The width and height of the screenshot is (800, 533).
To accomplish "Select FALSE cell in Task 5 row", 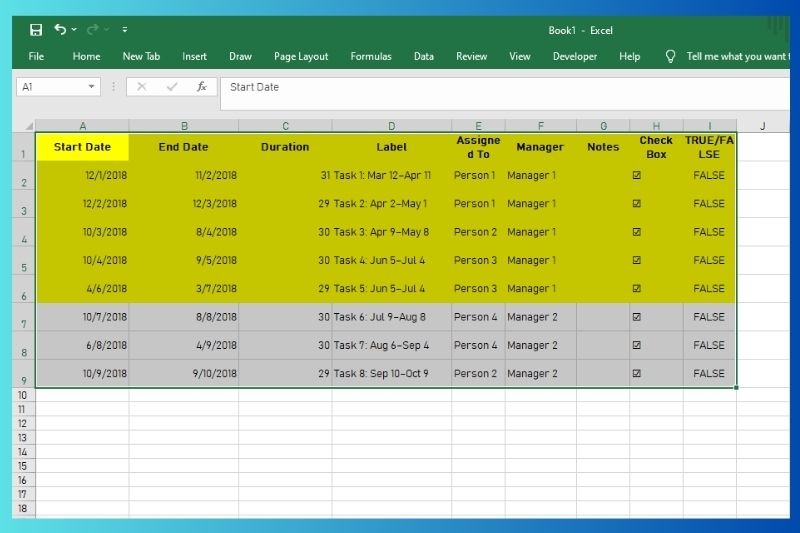I will click(x=709, y=289).
